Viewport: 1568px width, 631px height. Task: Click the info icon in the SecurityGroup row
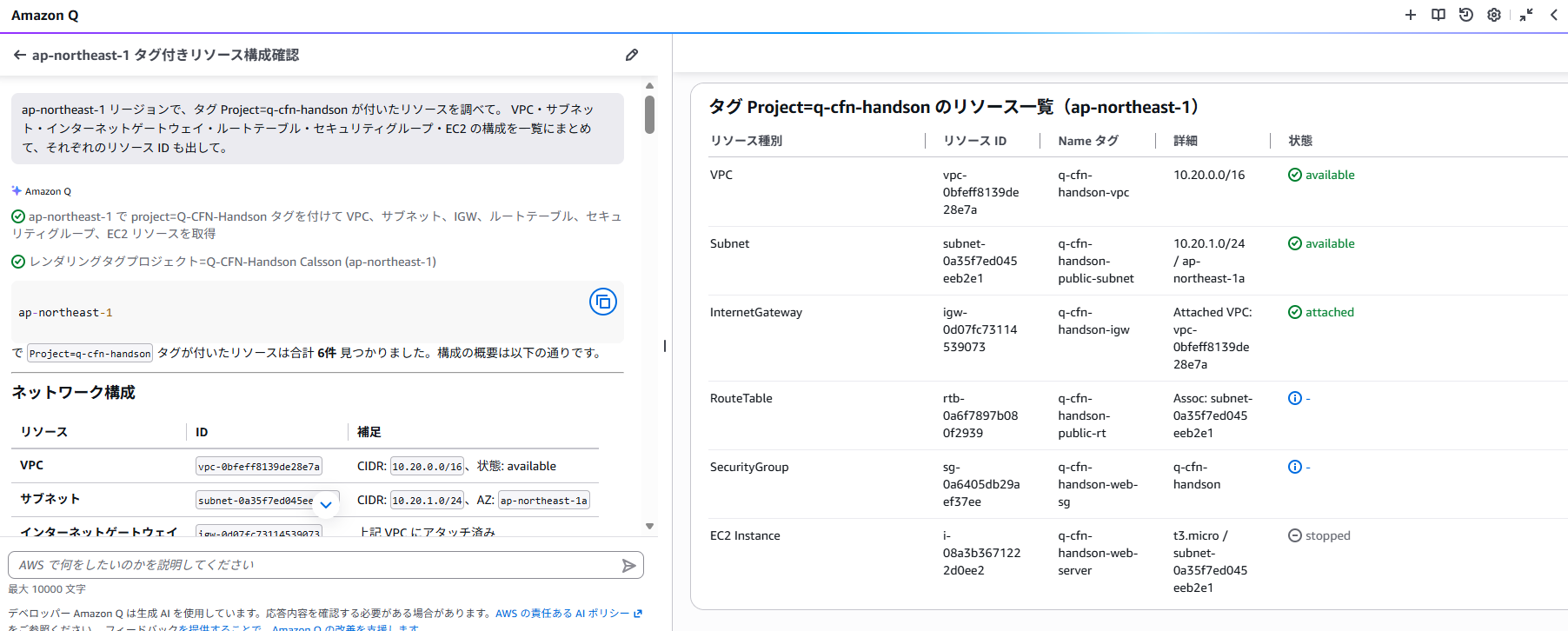point(1295,467)
